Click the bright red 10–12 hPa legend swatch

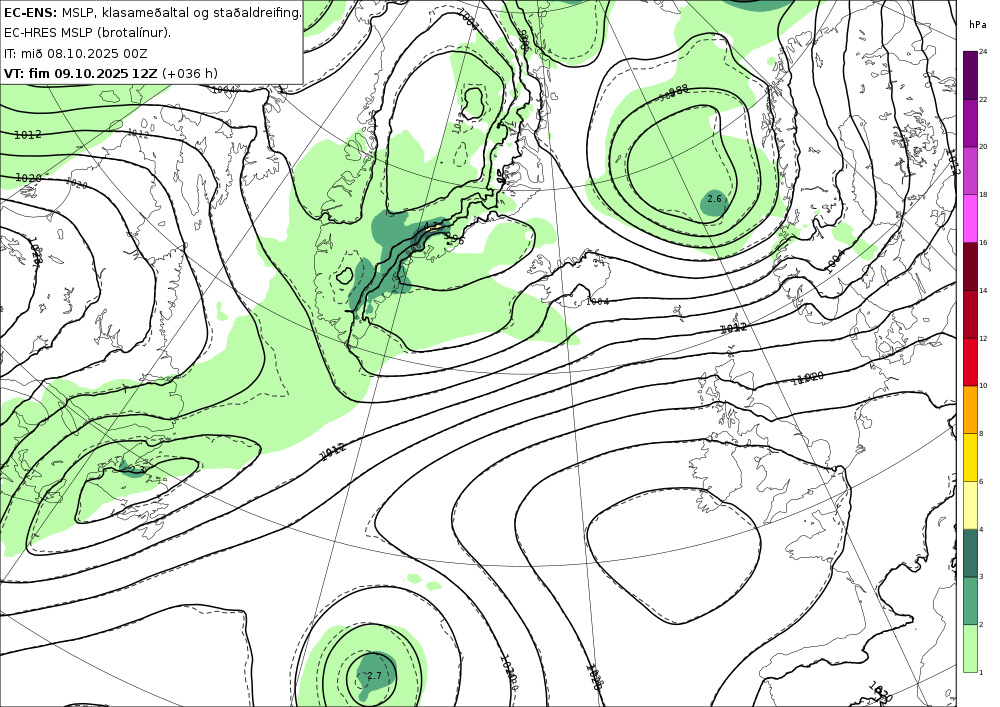(x=970, y=362)
